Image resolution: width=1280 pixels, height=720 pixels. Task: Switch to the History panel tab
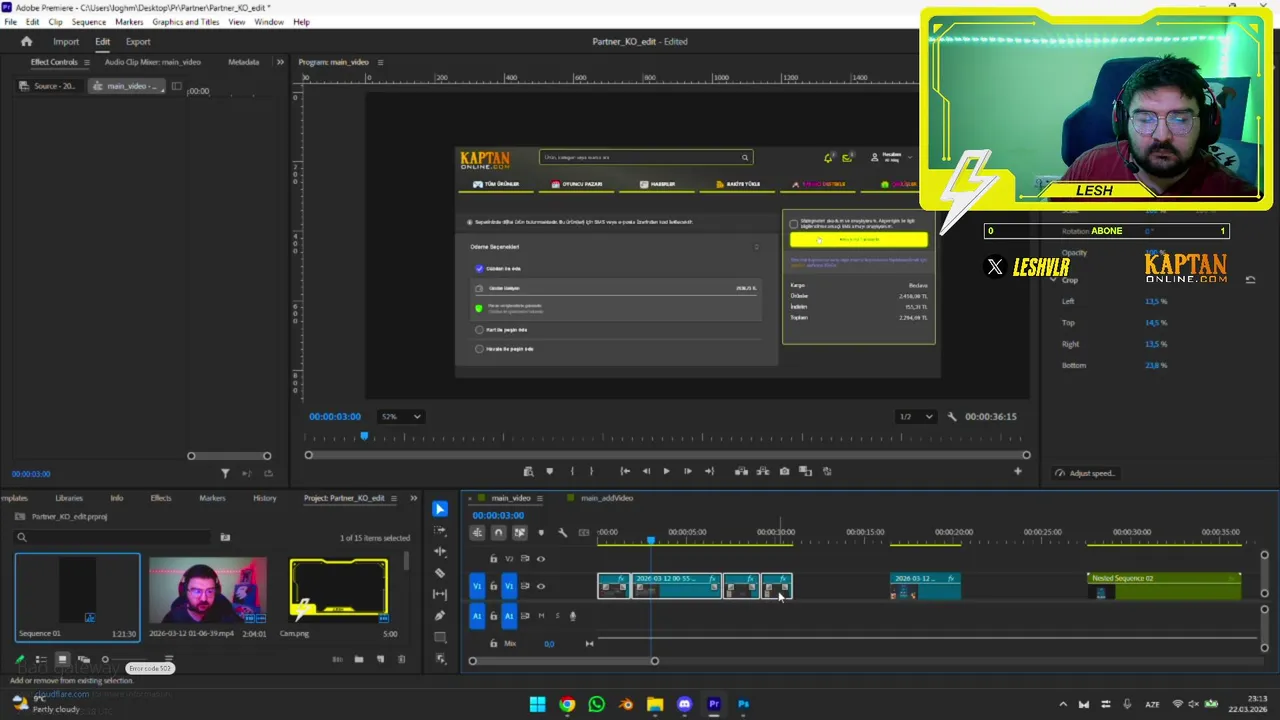click(264, 498)
